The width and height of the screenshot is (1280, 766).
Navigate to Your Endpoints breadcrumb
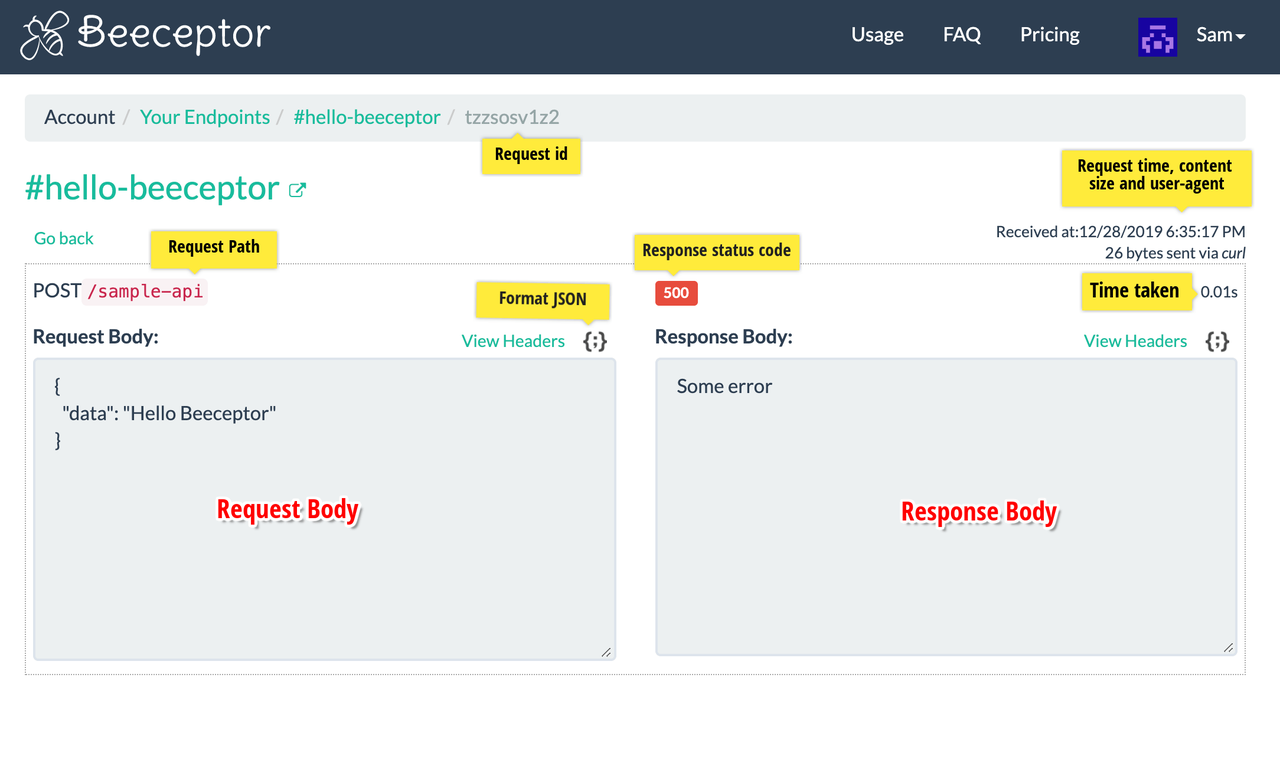coord(205,117)
